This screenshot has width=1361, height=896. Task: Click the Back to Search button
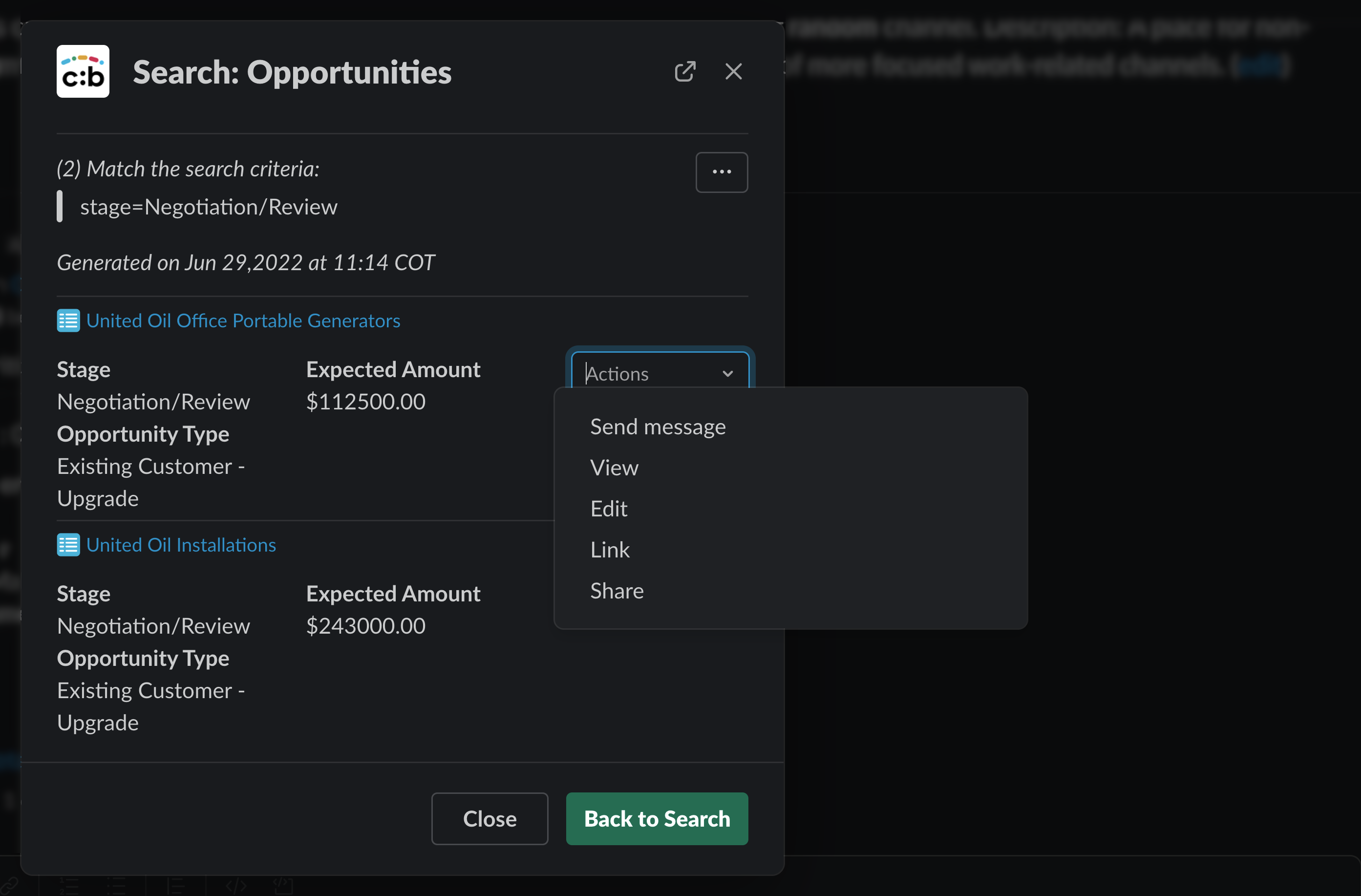point(657,819)
